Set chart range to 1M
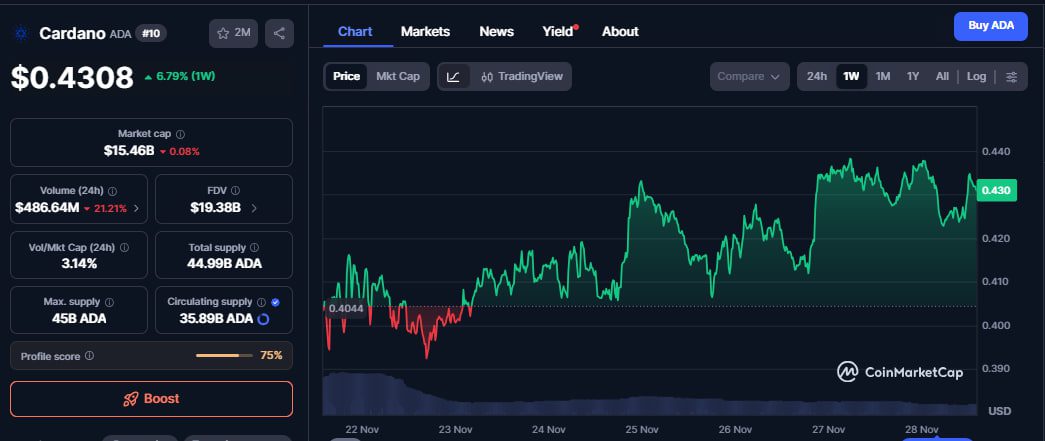This screenshot has height=441, width=1045. click(883, 77)
